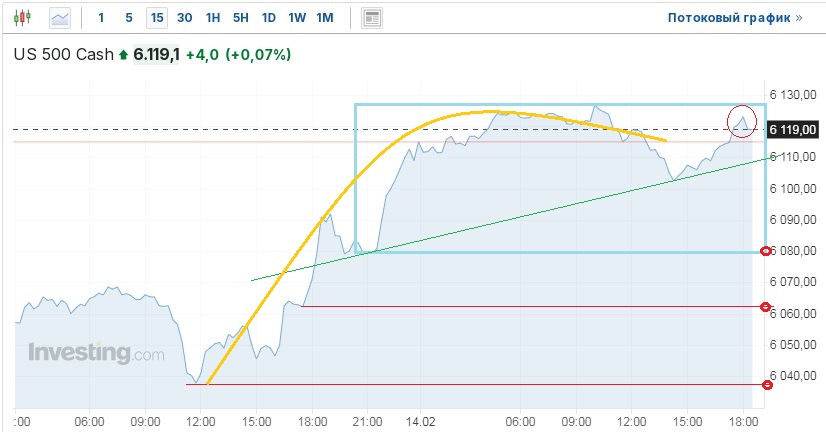Viewport: 826px width, 432px height.
Task: Click the green up arrow beside price
Action: click(x=124, y=55)
